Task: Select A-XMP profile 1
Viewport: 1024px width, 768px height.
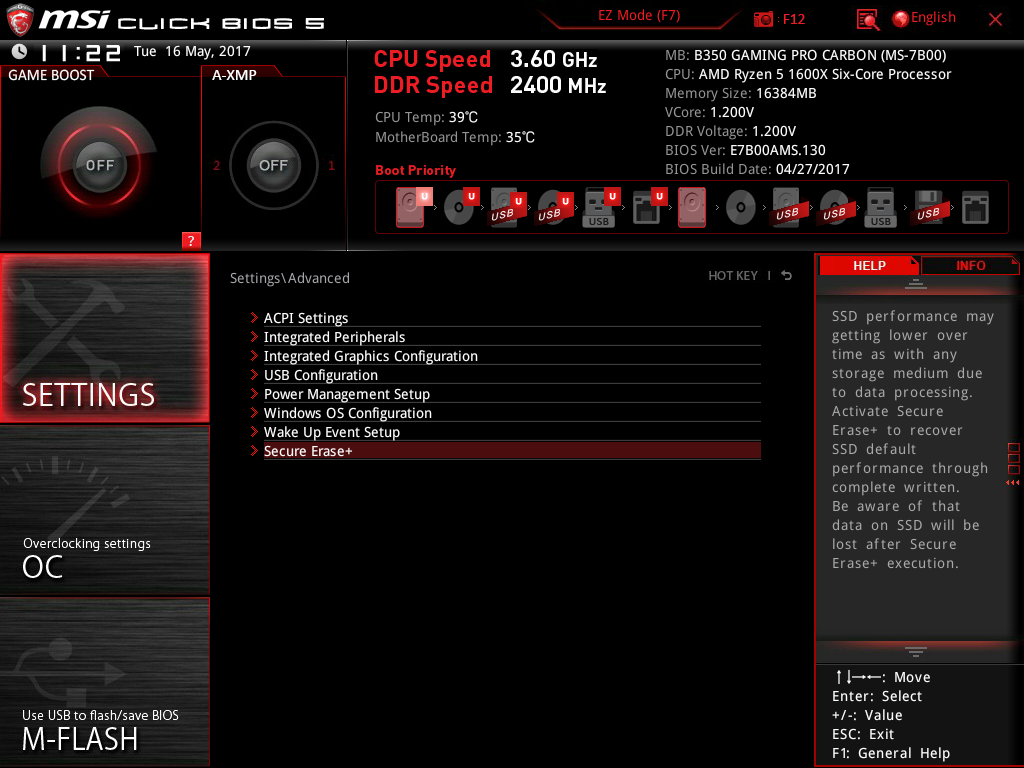Action: pyautogui.click(x=331, y=165)
